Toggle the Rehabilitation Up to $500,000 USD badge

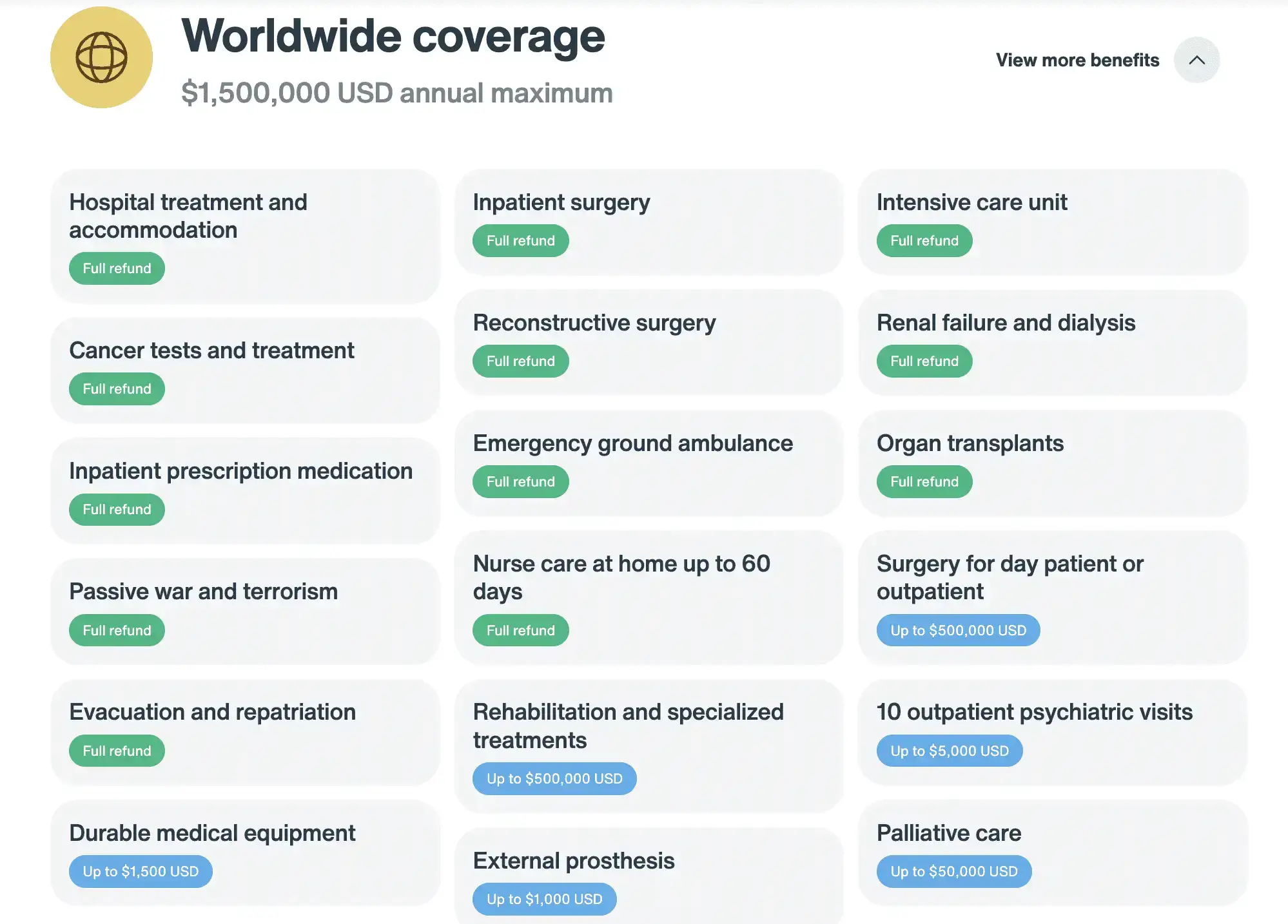555,778
